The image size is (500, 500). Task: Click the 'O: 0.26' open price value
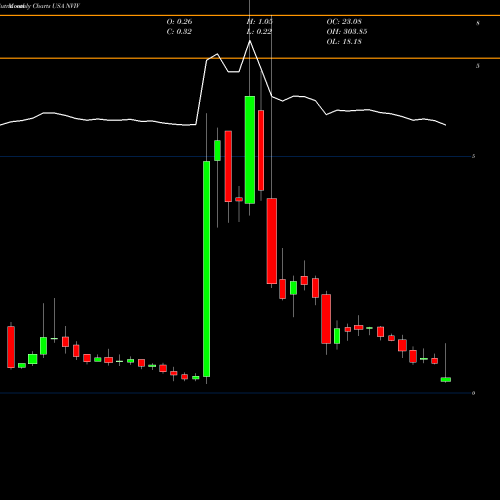click(x=179, y=22)
